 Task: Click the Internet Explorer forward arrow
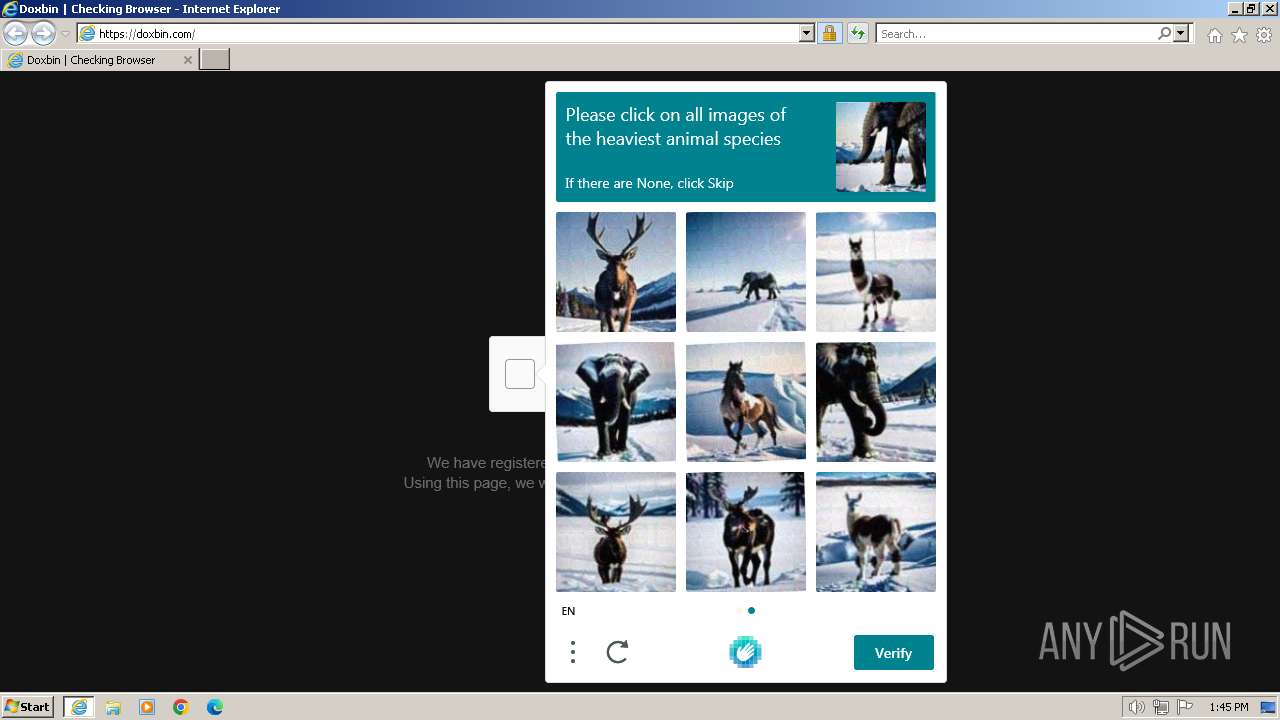pyautogui.click(x=43, y=33)
